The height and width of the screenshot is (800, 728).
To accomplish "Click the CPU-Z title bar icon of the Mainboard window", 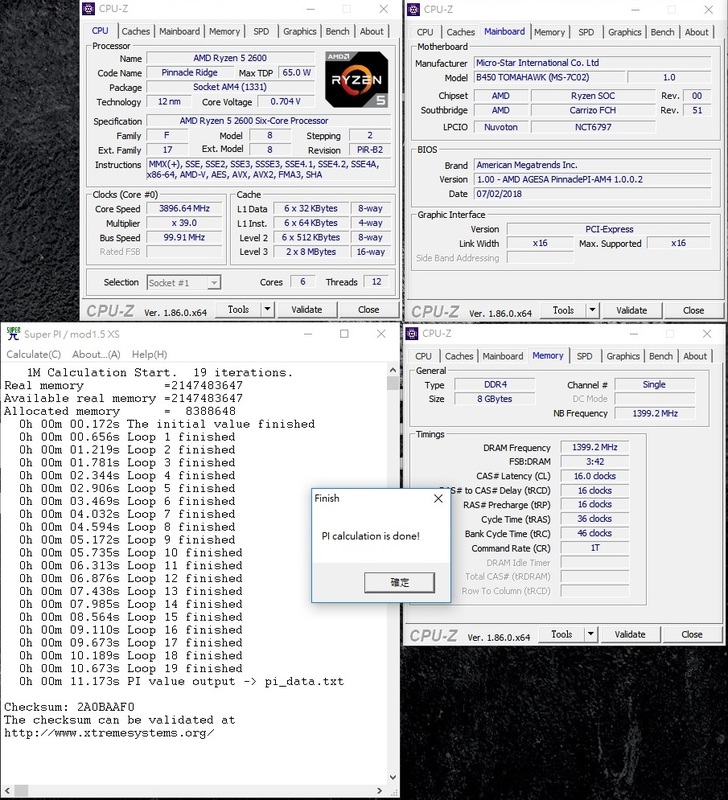I will (414, 10).
